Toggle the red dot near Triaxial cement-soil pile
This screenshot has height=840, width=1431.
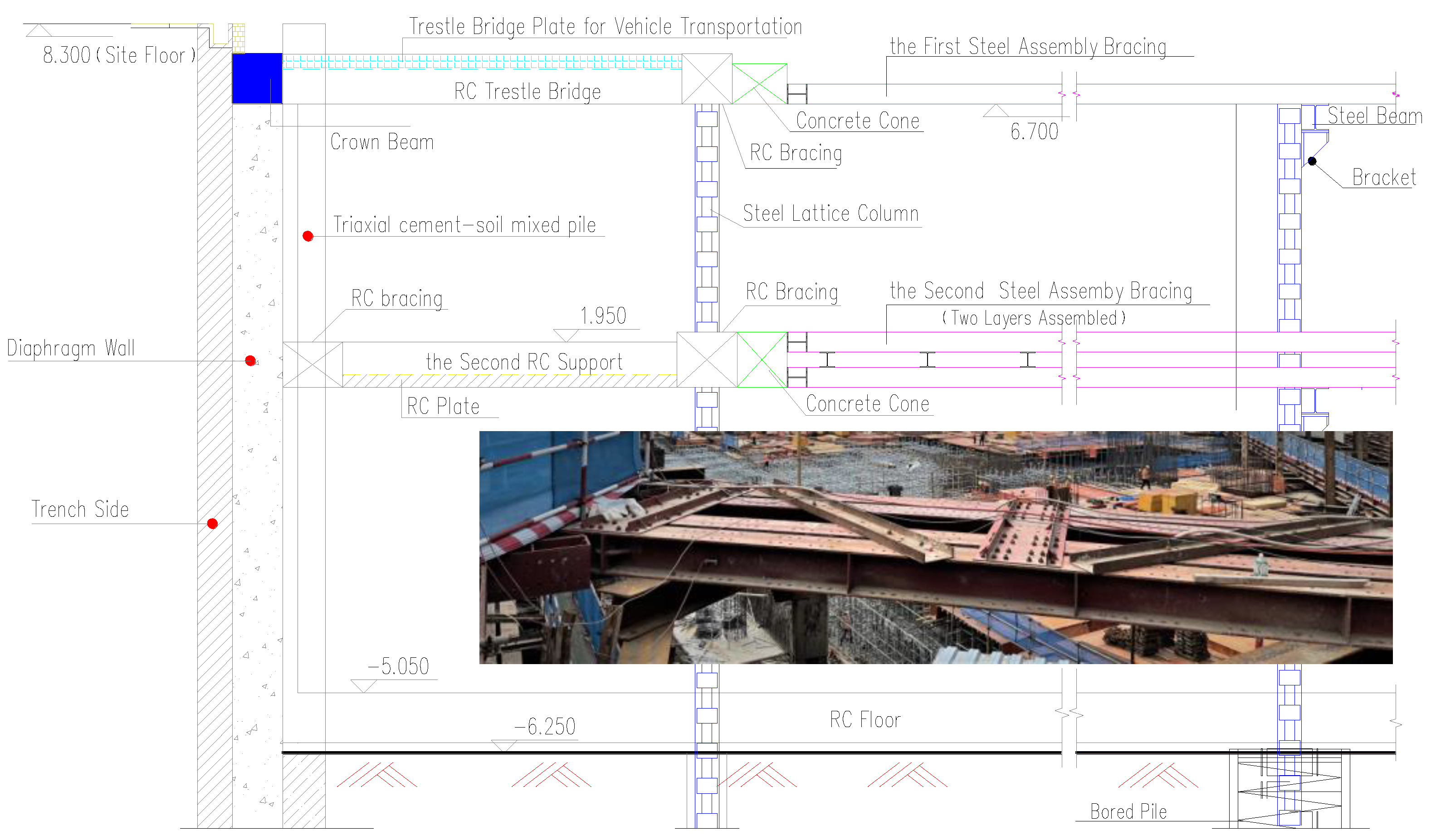pos(308,236)
